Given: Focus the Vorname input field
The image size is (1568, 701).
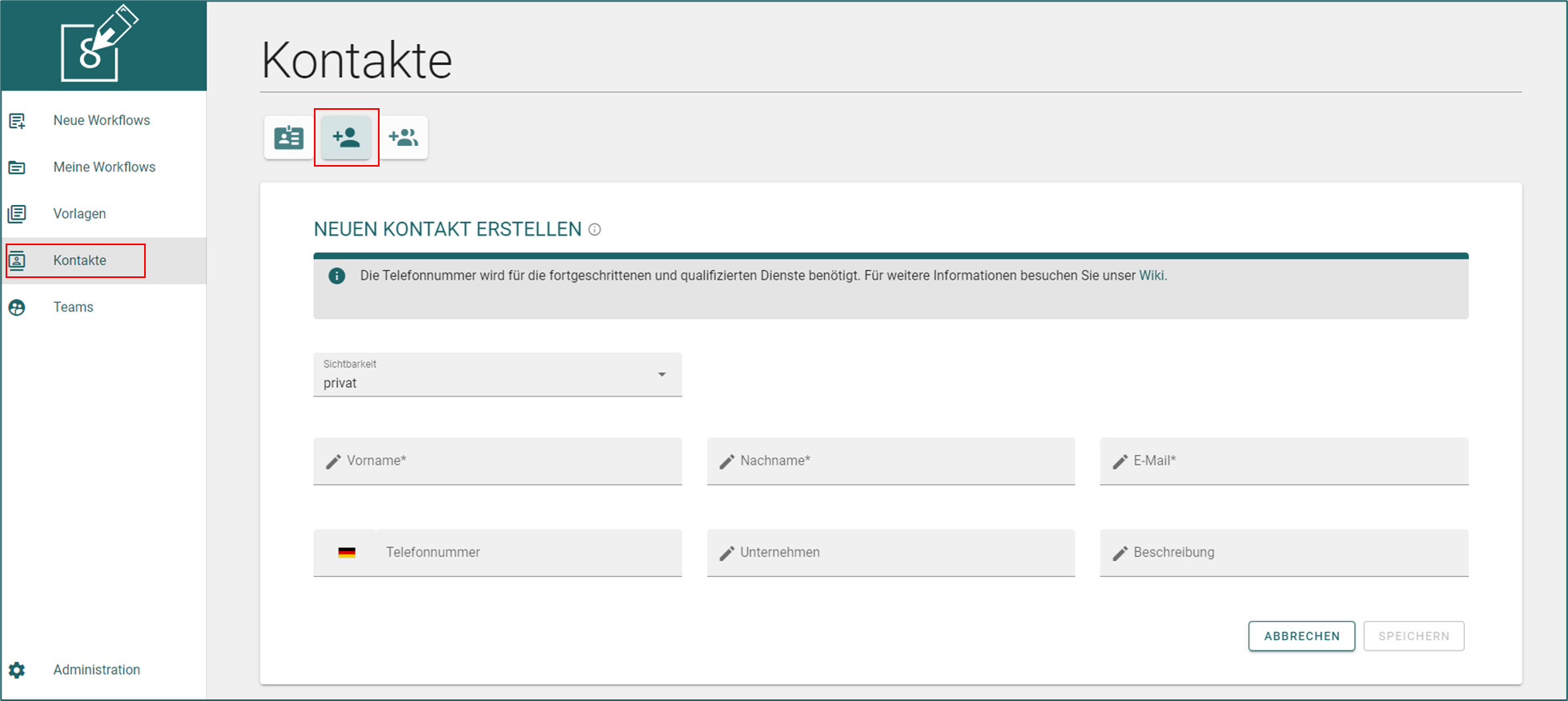Looking at the screenshot, I should pyautogui.click(x=497, y=461).
